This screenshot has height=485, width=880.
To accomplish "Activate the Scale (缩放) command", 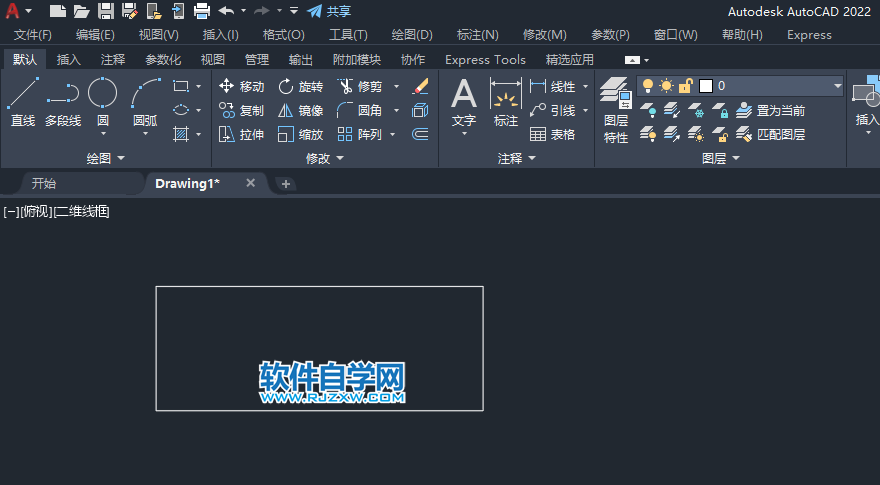I will pyautogui.click(x=301, y=135).
